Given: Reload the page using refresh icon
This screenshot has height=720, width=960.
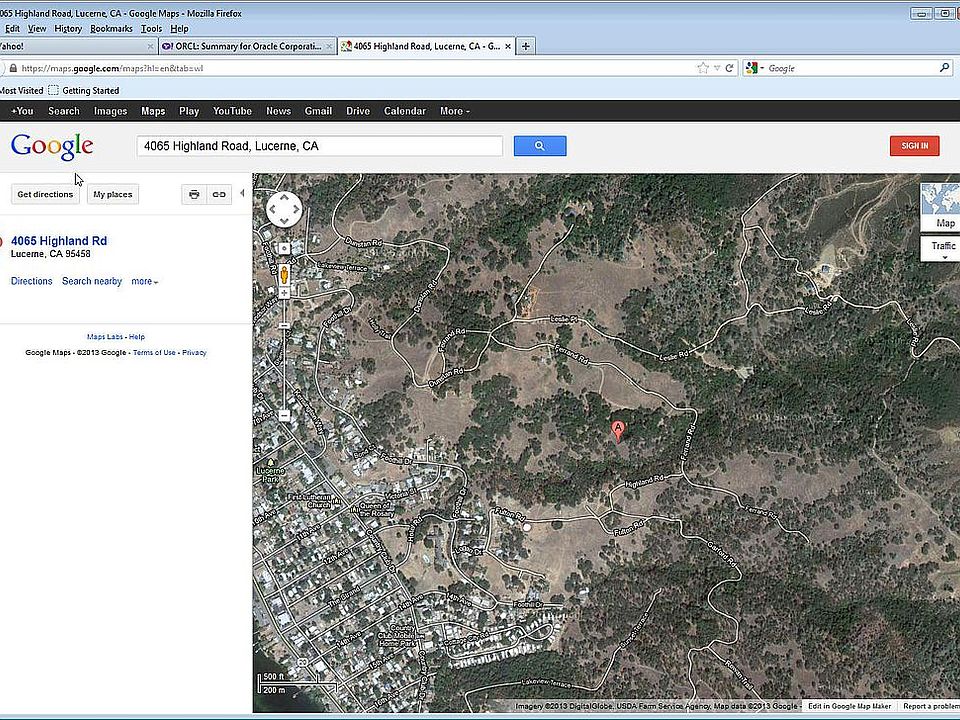Looking at the screenshot, I should [x=729, y=68].
